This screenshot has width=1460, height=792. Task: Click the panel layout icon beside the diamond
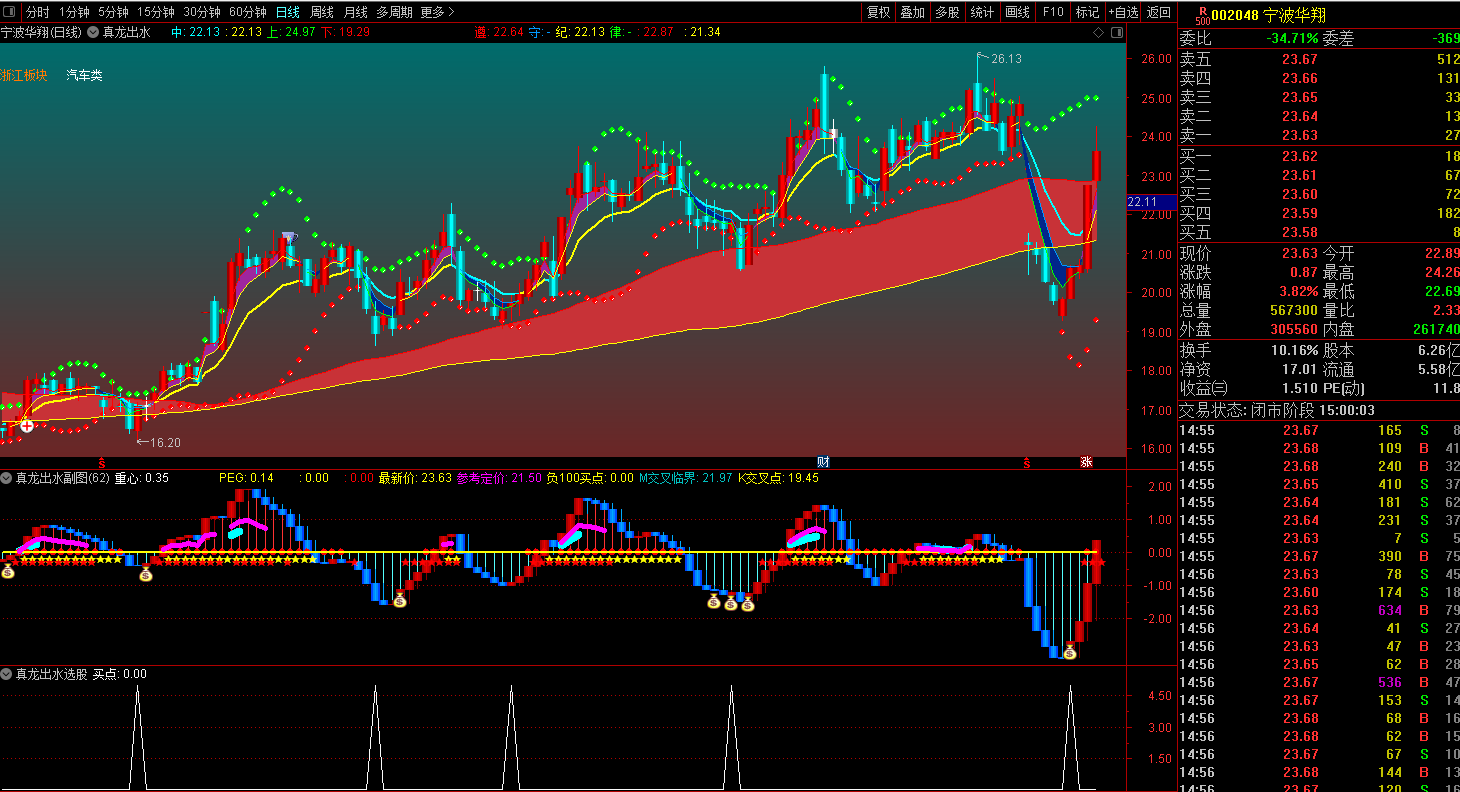point(1116,32)
